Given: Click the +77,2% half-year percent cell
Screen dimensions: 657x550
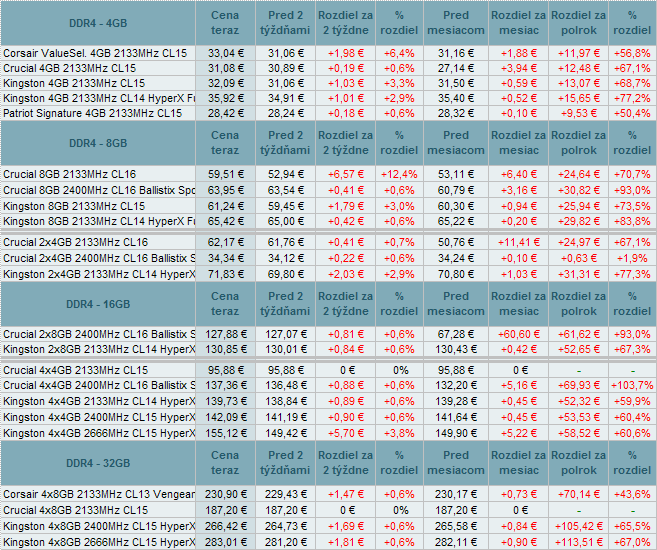Looking at the screenshot, I should coord(632,98).
